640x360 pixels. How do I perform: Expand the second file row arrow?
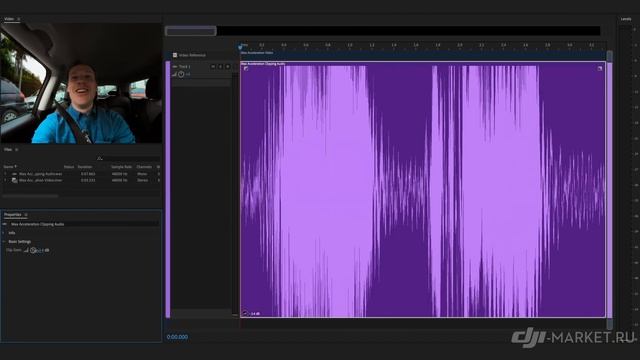[x=5, y=180]
